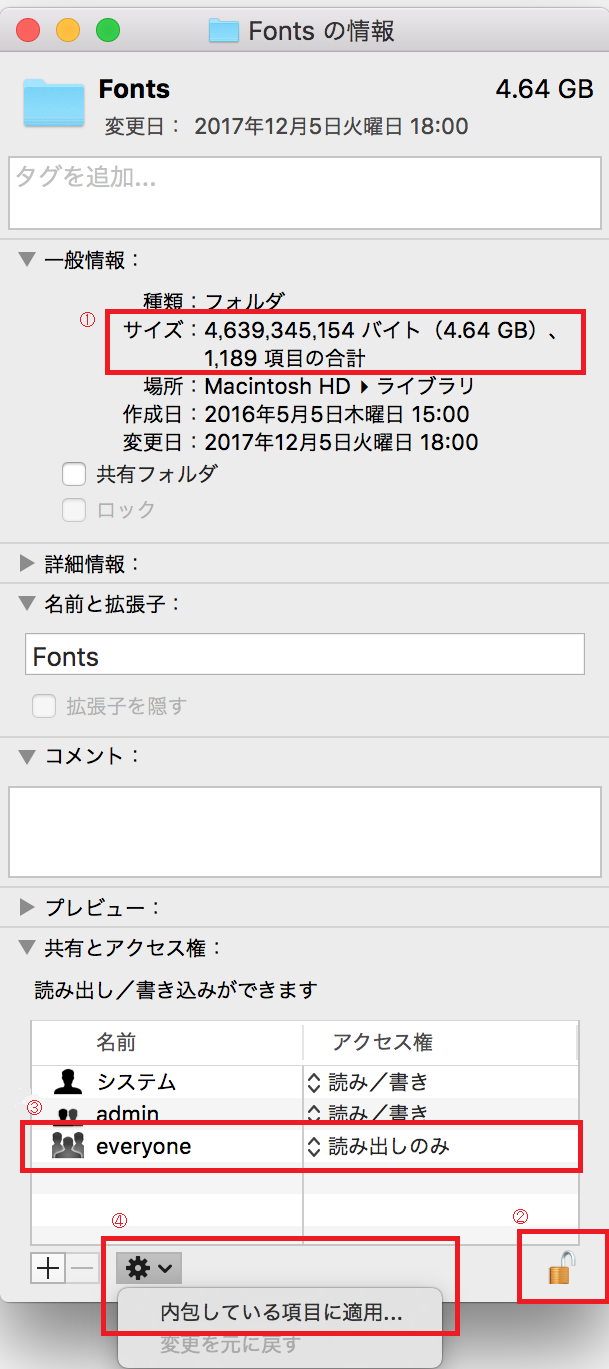
Task: Enable the 共有フォルダ checkbox
Action: click(x=74, y=475)
